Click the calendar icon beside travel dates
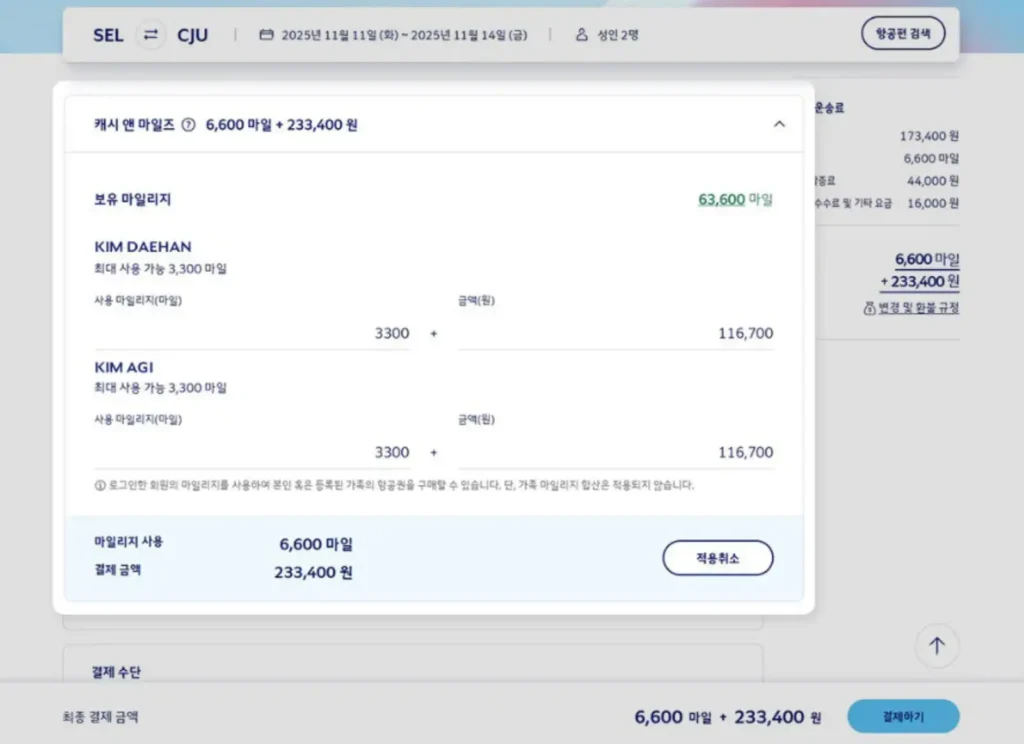The height and width of the screenshot is (744, 1024). (x=266, y=35)
